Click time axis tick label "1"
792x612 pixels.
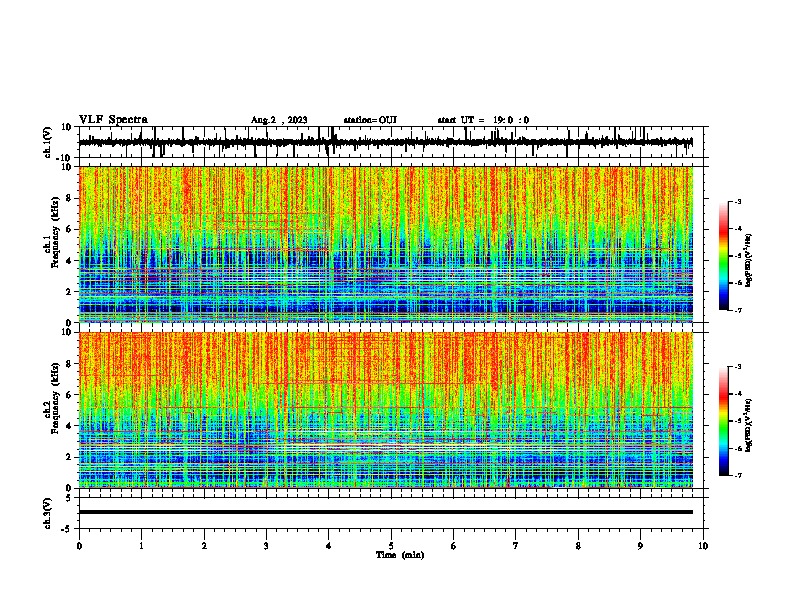pyautogui.click(x=141, y=546)
